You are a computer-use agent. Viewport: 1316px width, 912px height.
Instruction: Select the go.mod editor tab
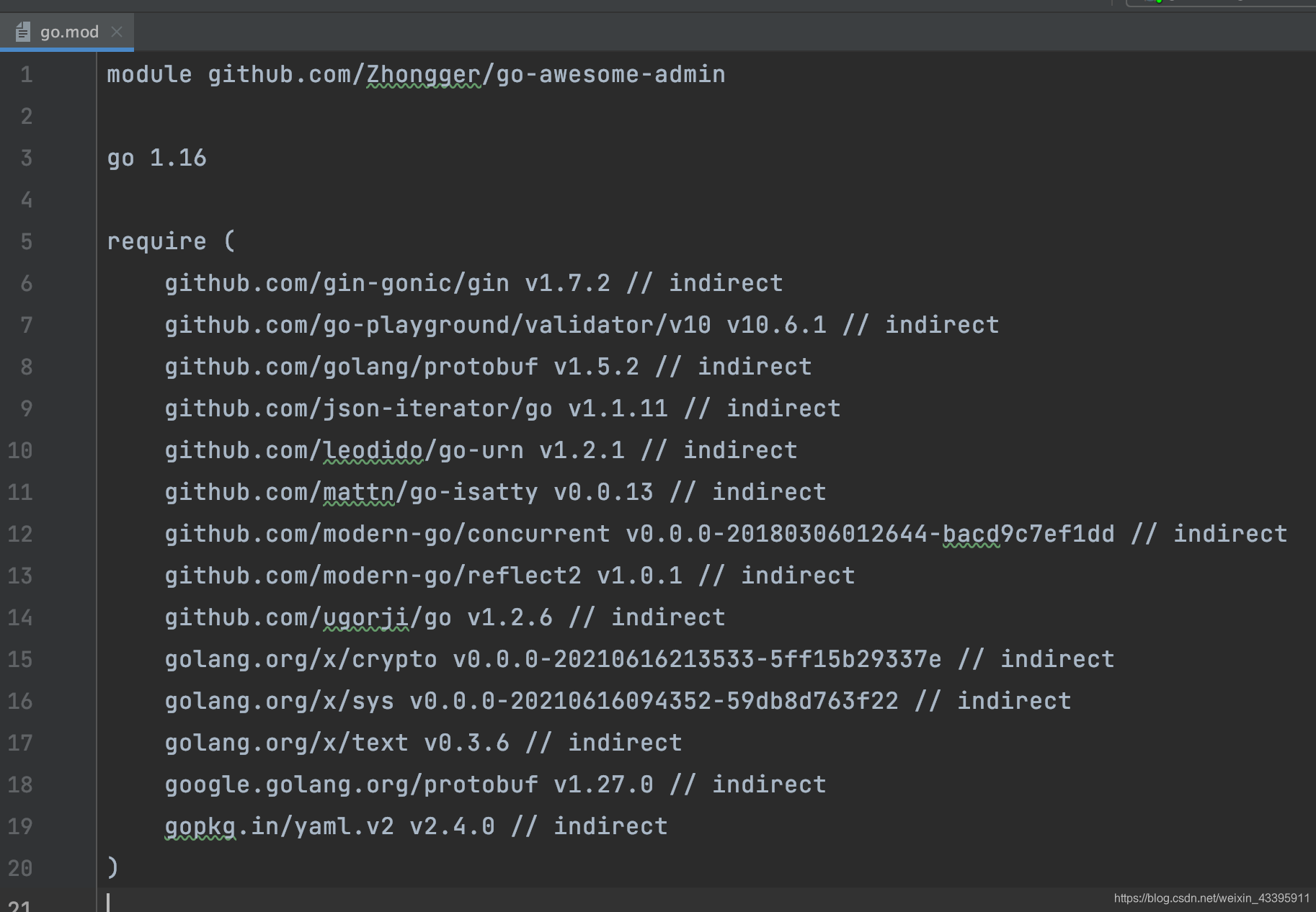click(x=67, y=32)
